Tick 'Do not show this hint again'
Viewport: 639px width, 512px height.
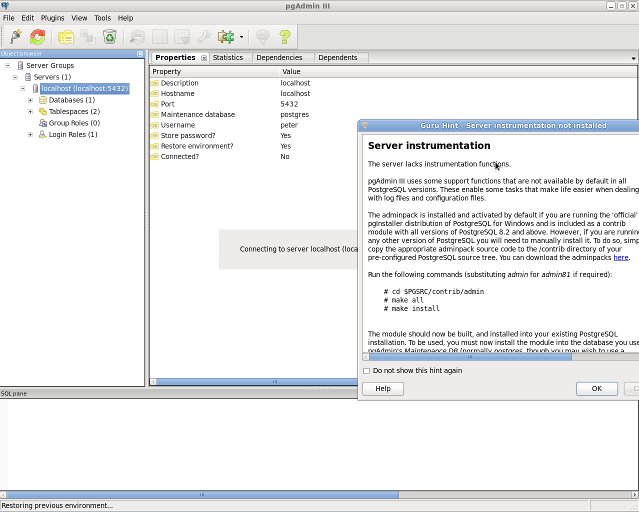(x=367, y=371)
